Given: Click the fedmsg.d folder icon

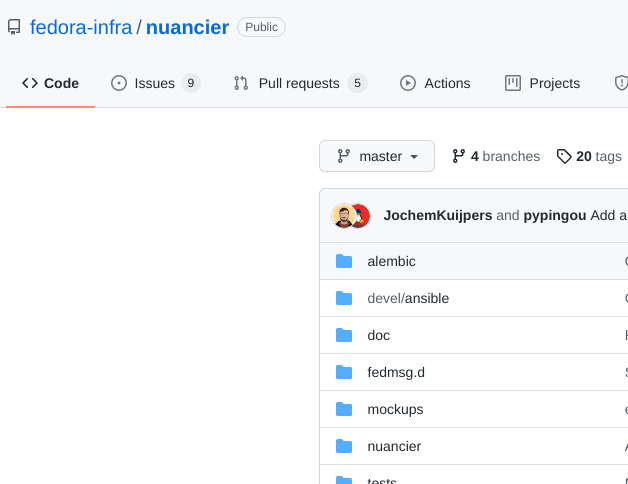Looking at the screenshot, I should coord(344,372).
